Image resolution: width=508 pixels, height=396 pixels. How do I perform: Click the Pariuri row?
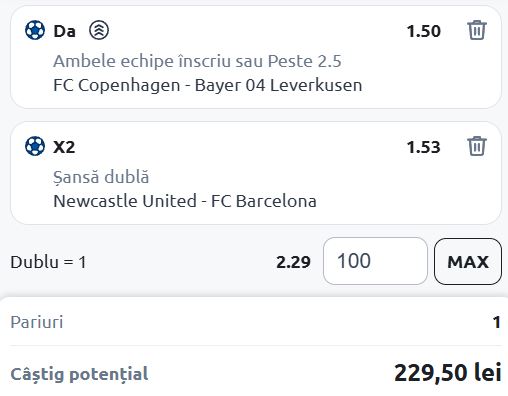point(255,322)
